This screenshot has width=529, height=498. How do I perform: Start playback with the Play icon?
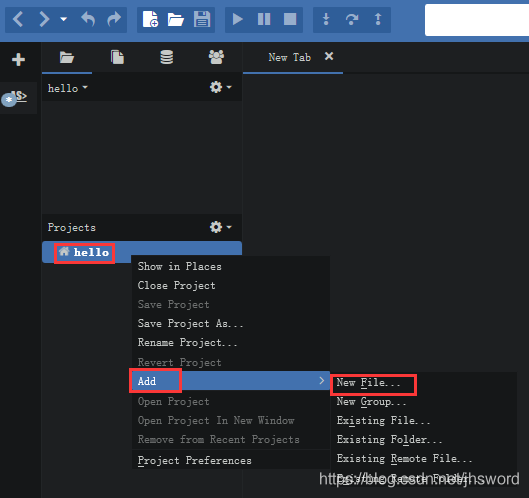point(238,19)
